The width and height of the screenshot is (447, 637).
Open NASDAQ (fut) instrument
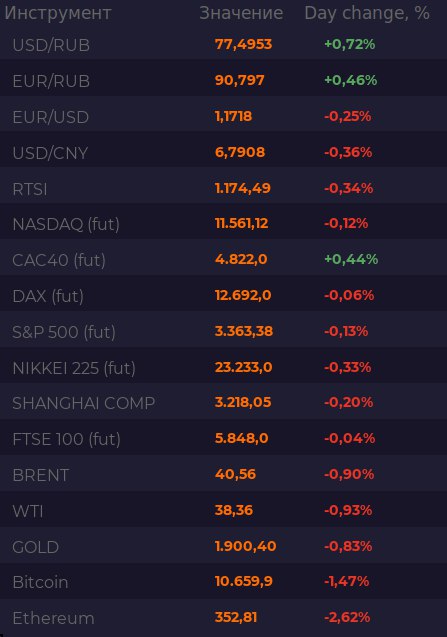tap(66, 224)
